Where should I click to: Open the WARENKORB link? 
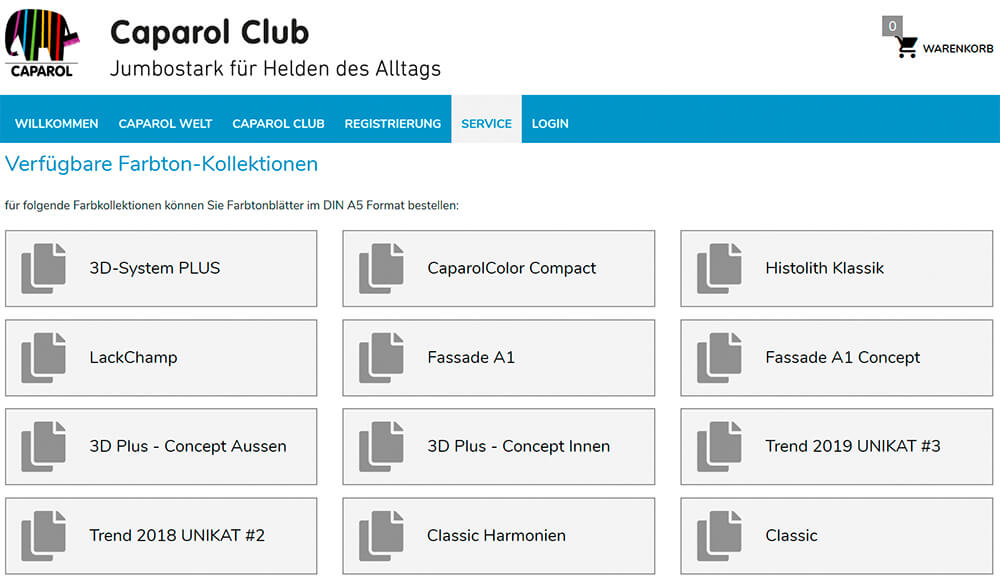[958, 48]
